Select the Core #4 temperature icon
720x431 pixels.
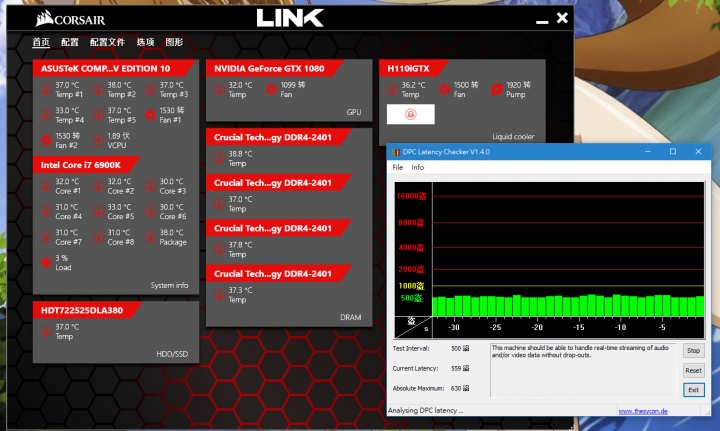46,212
